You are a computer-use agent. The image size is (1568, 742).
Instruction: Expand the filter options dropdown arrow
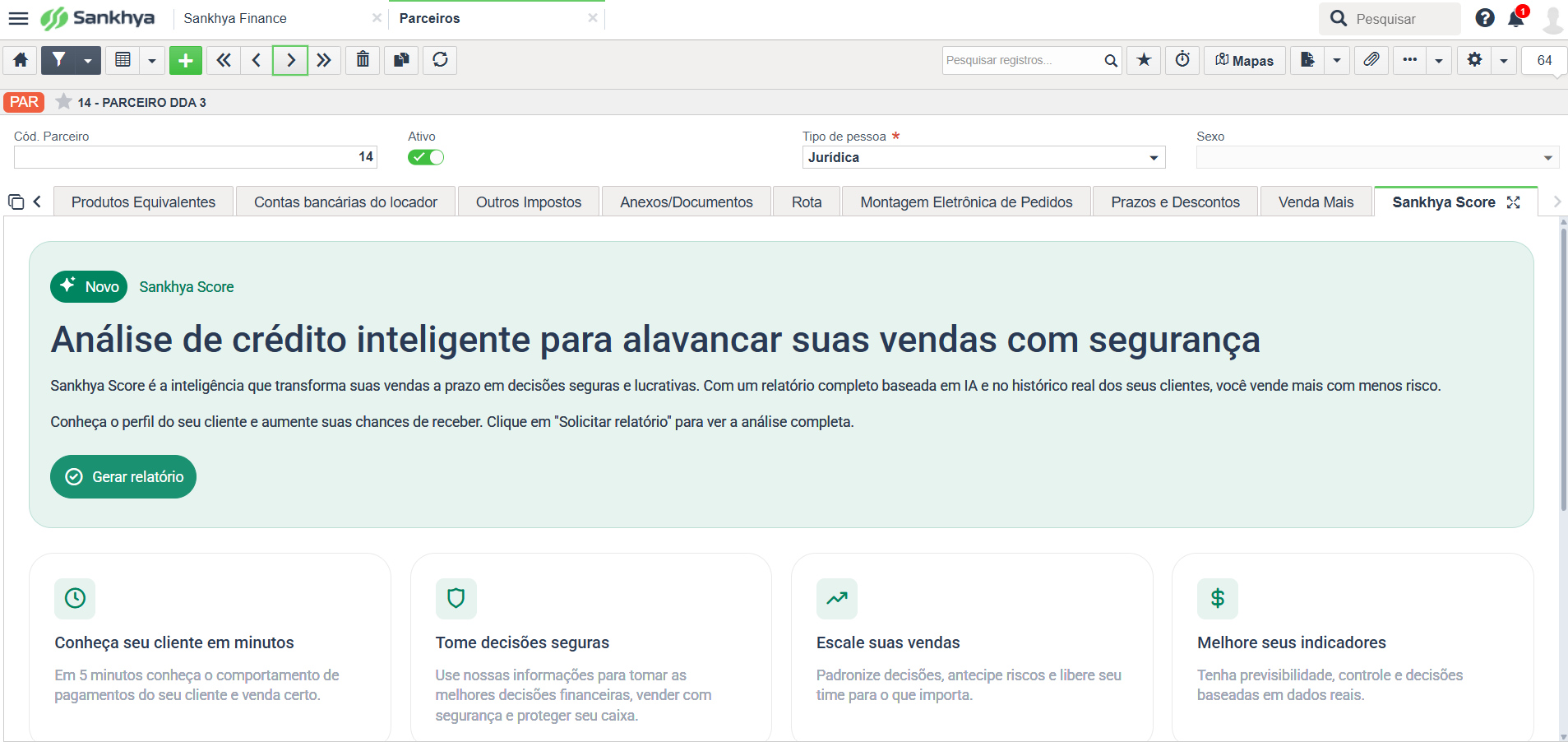(88, 60)
